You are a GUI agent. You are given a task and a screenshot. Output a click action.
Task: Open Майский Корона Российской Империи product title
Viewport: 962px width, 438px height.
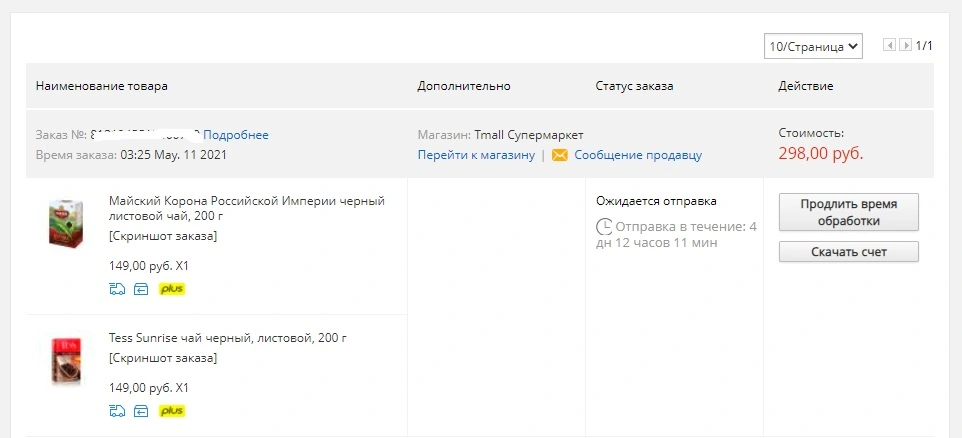(247, 209)
